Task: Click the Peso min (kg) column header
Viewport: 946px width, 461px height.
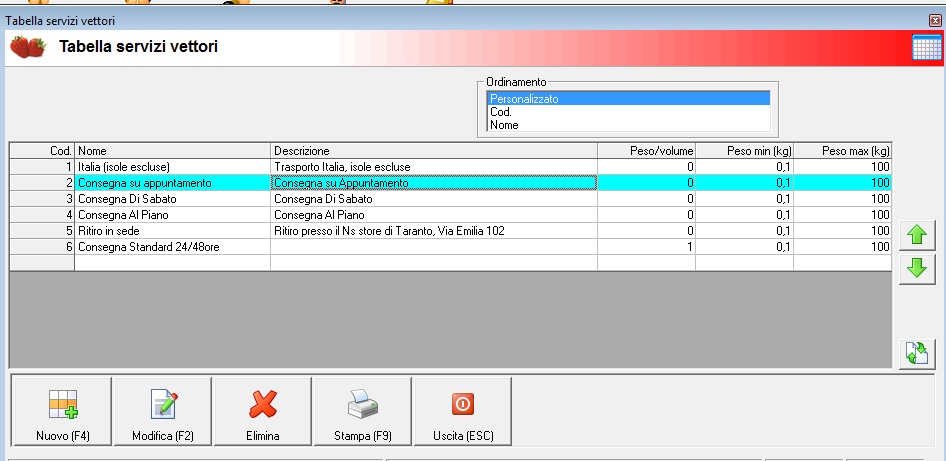Action: click(744, 151)
